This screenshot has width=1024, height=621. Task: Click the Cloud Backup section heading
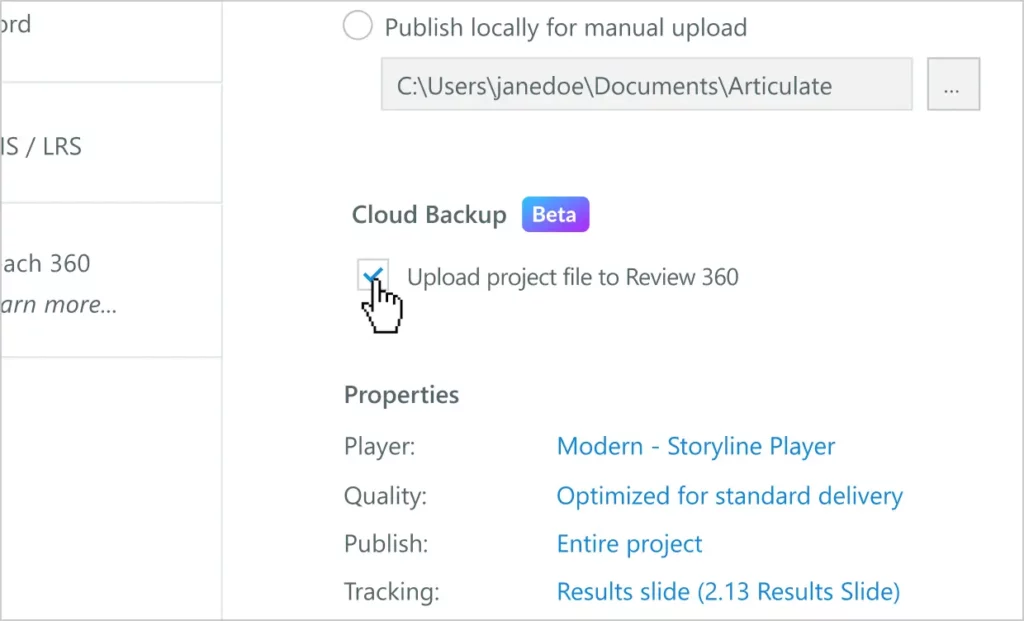429,215
